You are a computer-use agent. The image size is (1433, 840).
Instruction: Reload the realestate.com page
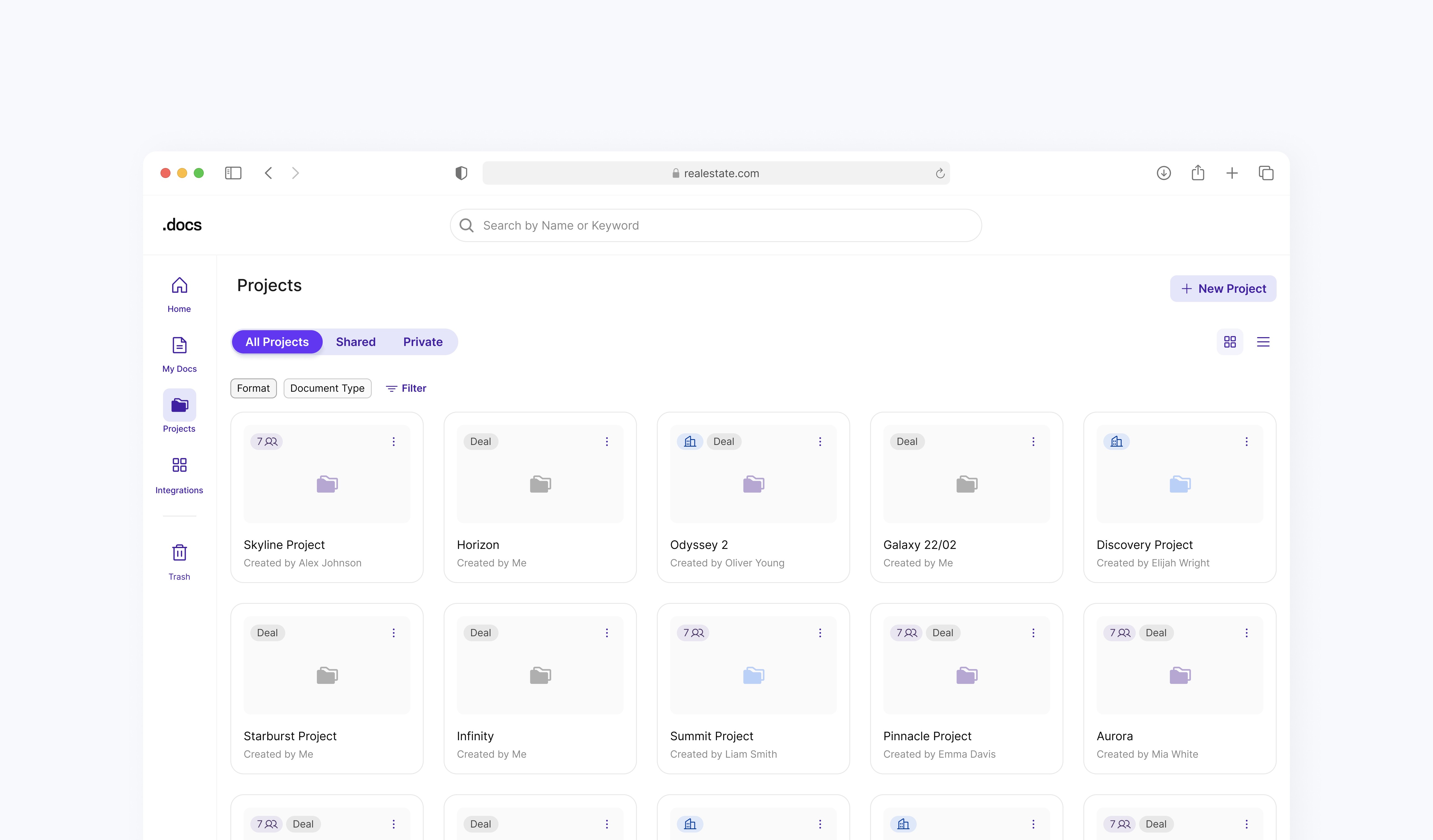[x=940, y=174]
